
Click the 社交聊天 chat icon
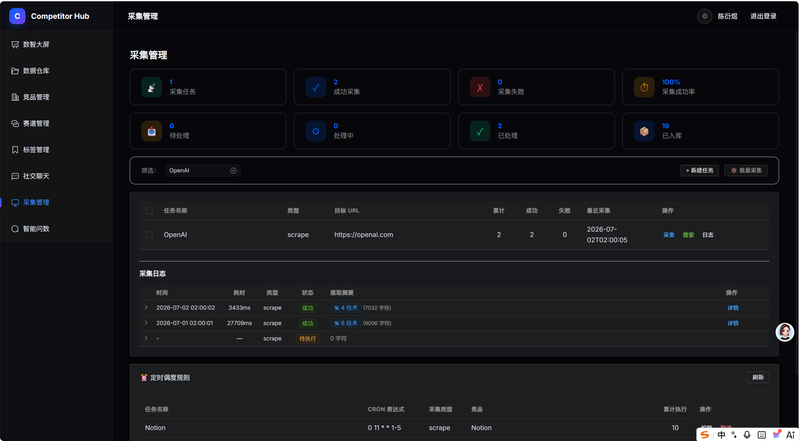[x=15, y=176]
